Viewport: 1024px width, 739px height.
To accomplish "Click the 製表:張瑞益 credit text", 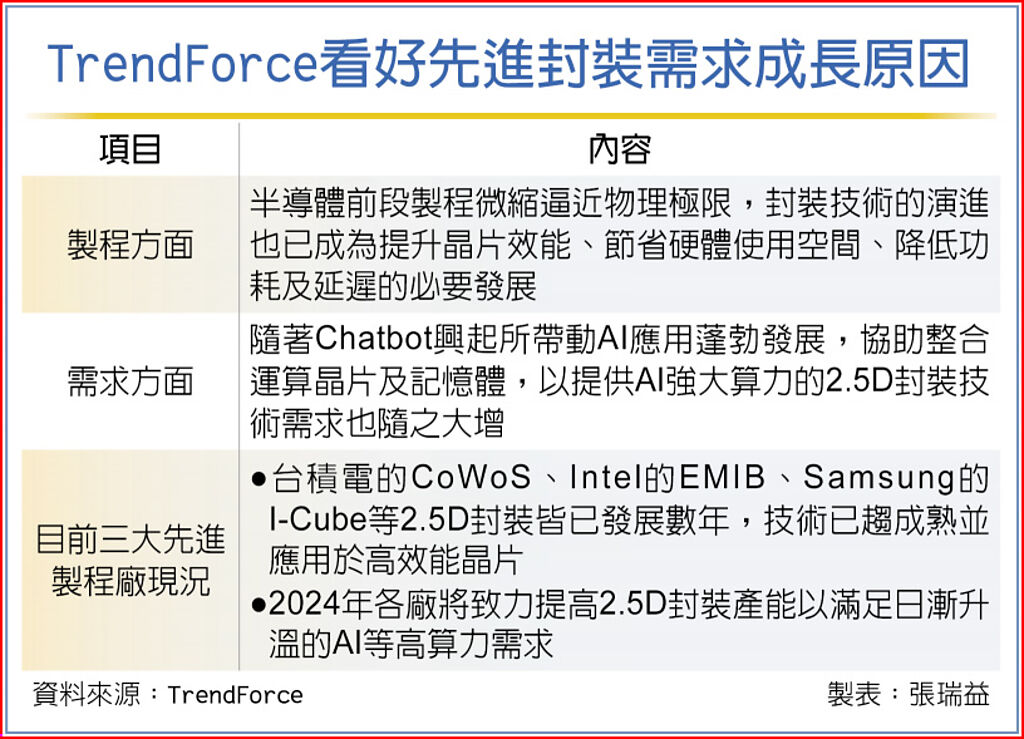I will tap(908, 695).
